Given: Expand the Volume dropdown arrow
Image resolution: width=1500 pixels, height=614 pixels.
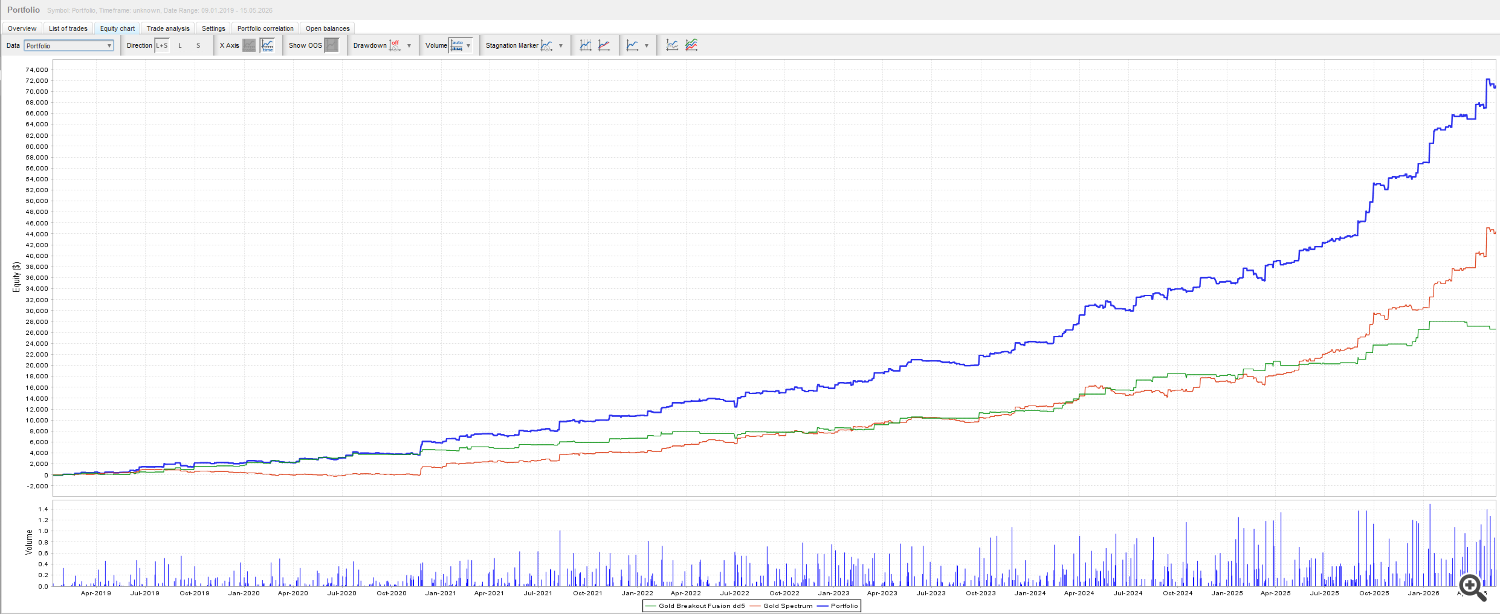Looking at the screenshot, I should coord(469,46).
